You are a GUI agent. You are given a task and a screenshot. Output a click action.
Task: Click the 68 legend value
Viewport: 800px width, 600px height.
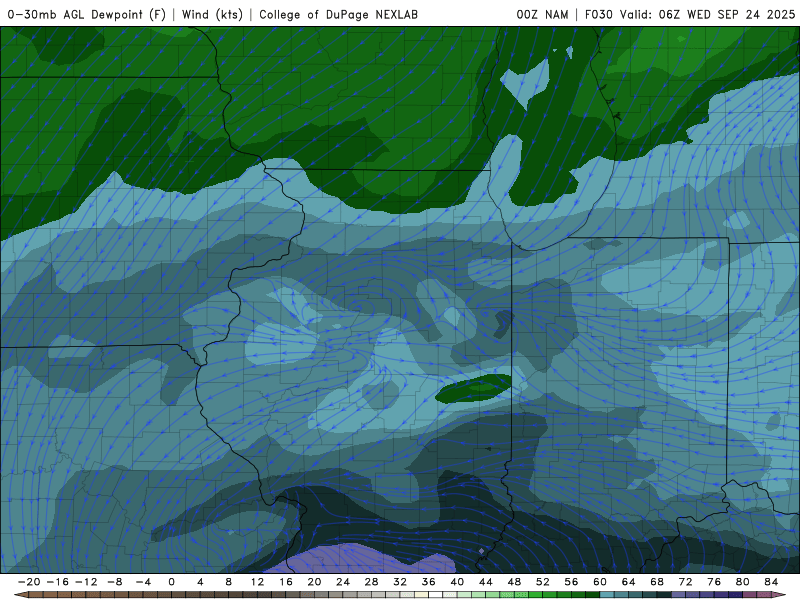657,582
